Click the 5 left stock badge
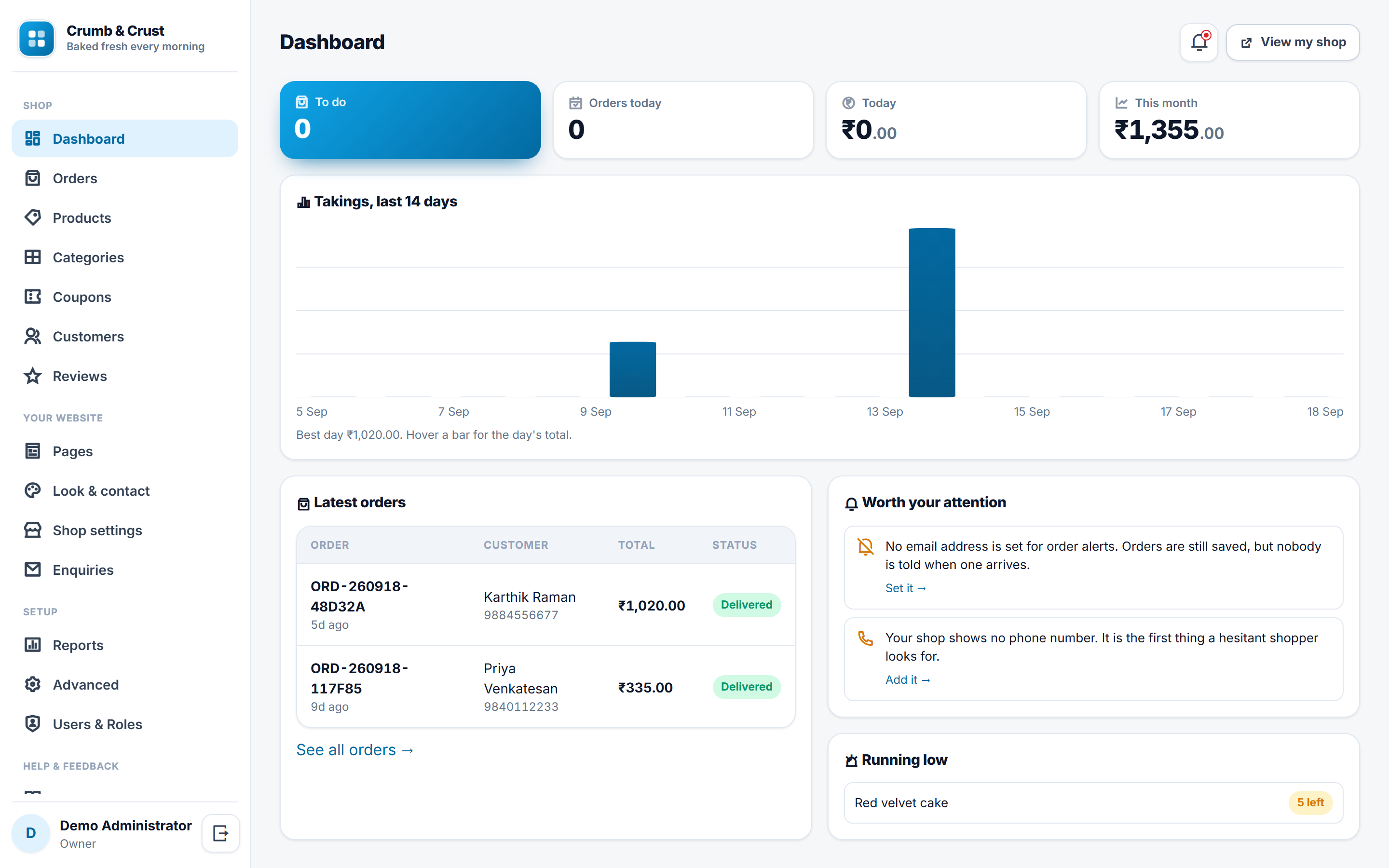Screen dimensions: 1389x868 tap(1310, 802)
